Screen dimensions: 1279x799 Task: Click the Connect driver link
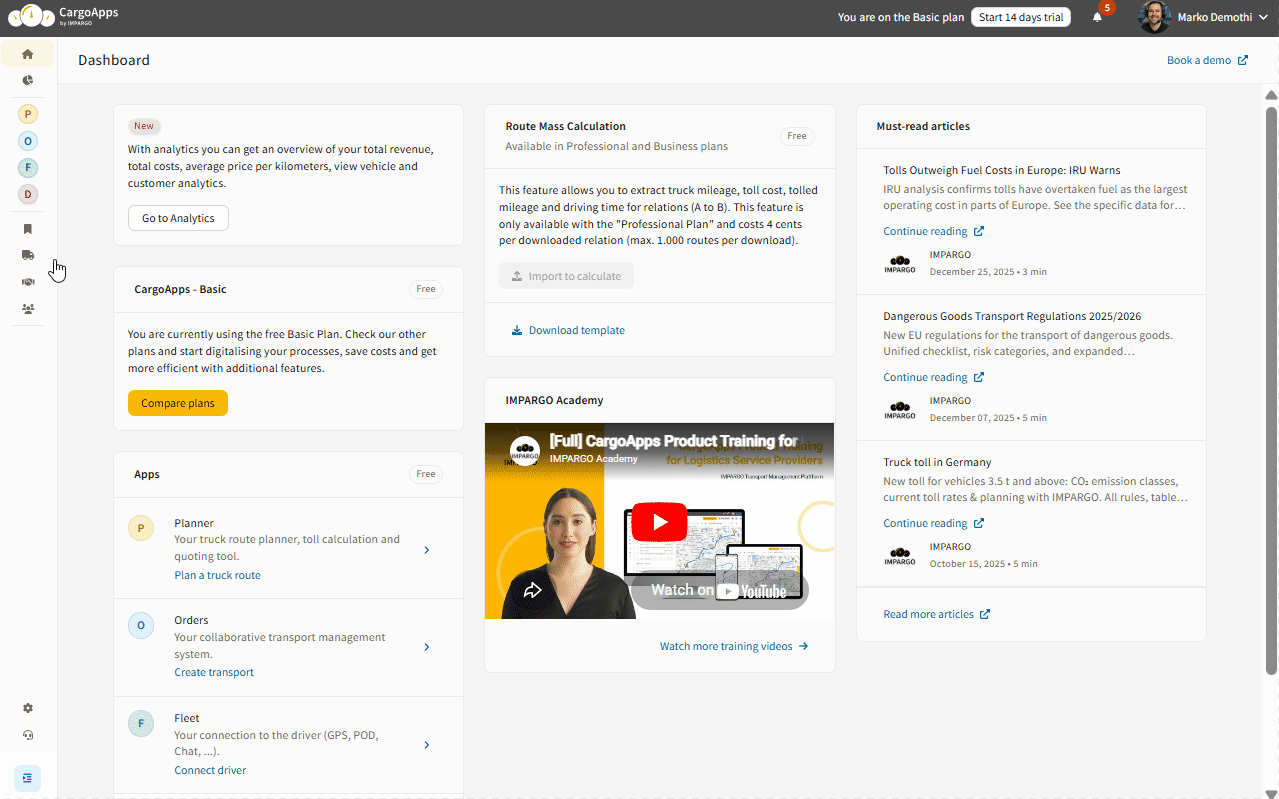click(210, 770)
